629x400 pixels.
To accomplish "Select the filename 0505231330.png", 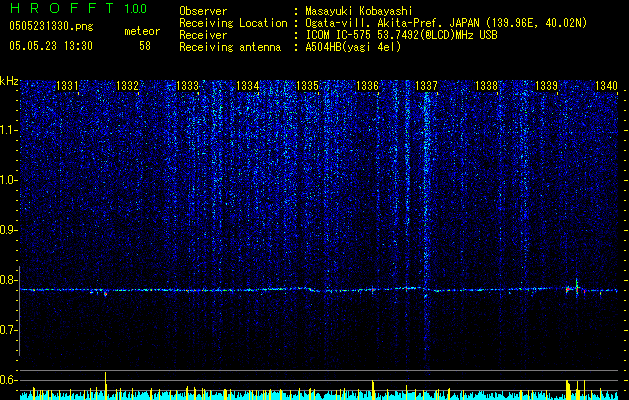I will point(51,26).
